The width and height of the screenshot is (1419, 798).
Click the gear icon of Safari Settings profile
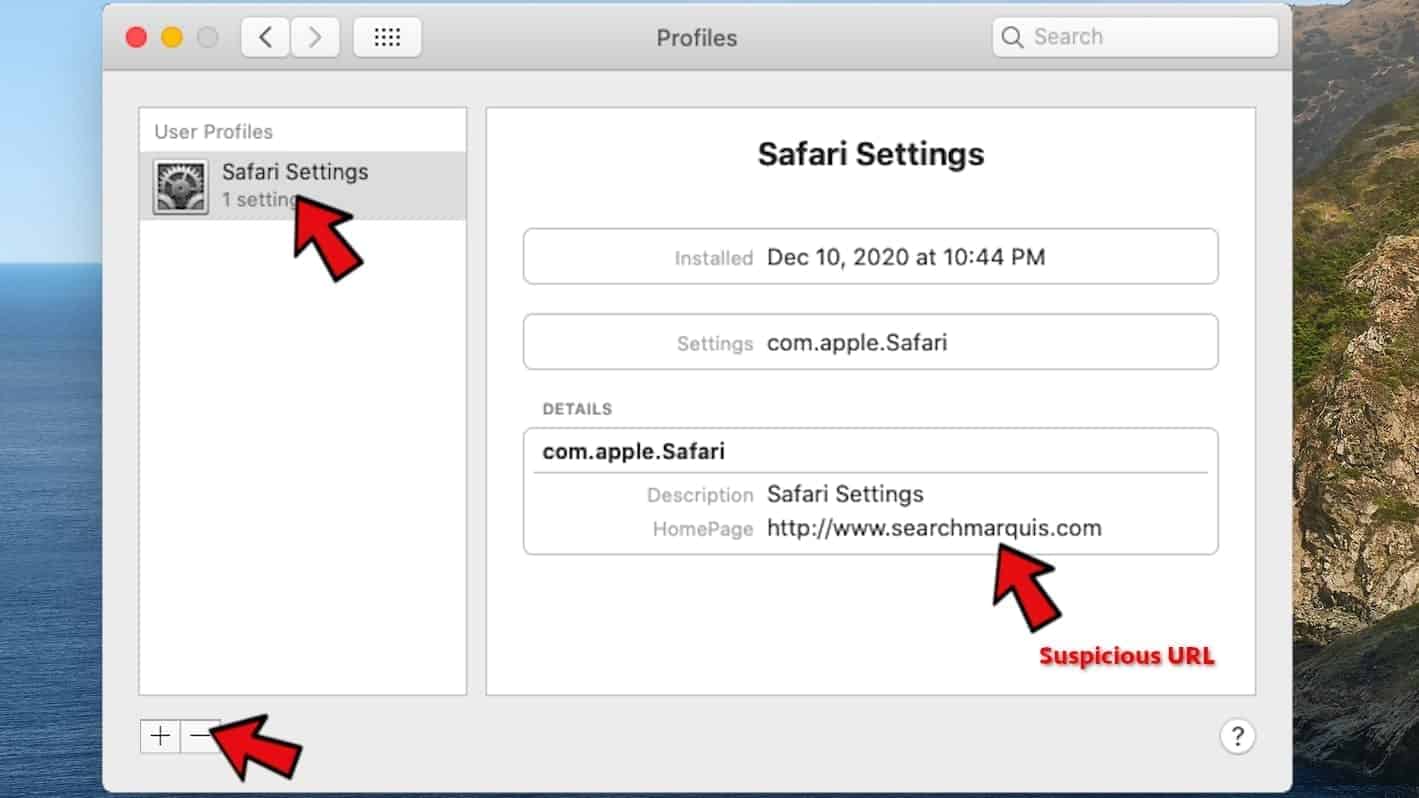pos(180,187)
